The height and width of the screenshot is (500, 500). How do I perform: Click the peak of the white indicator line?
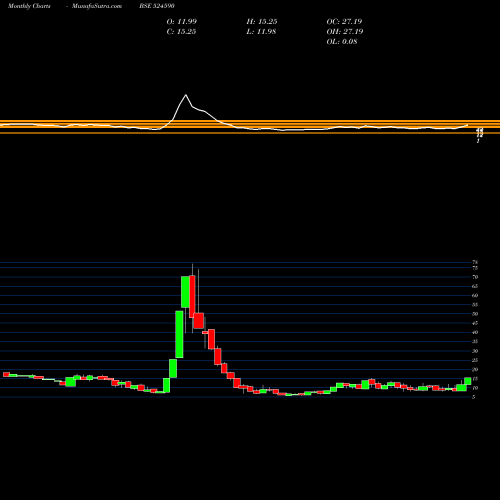pos(186,95)
